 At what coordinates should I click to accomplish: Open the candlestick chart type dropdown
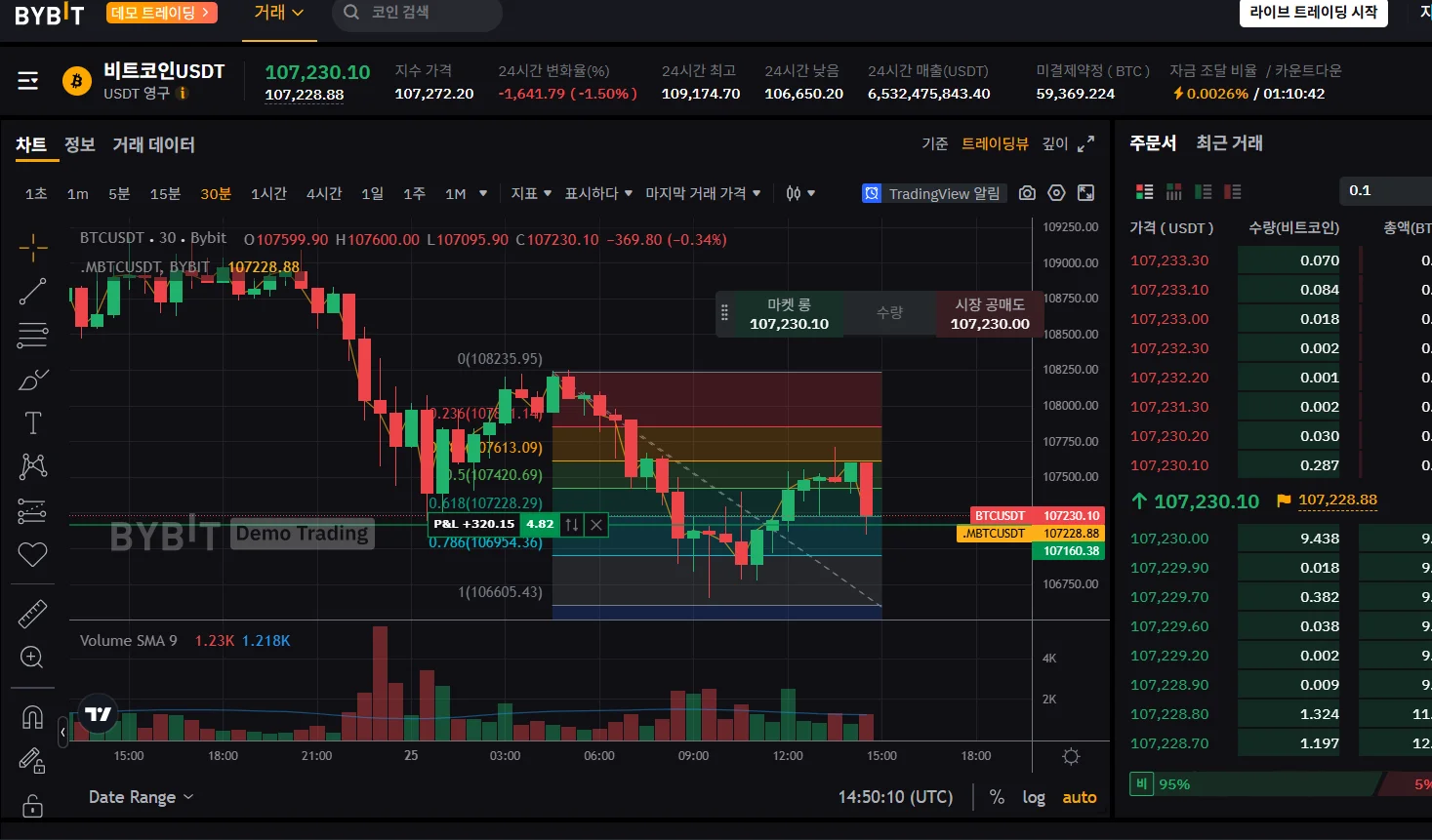(x=800, y=193)
